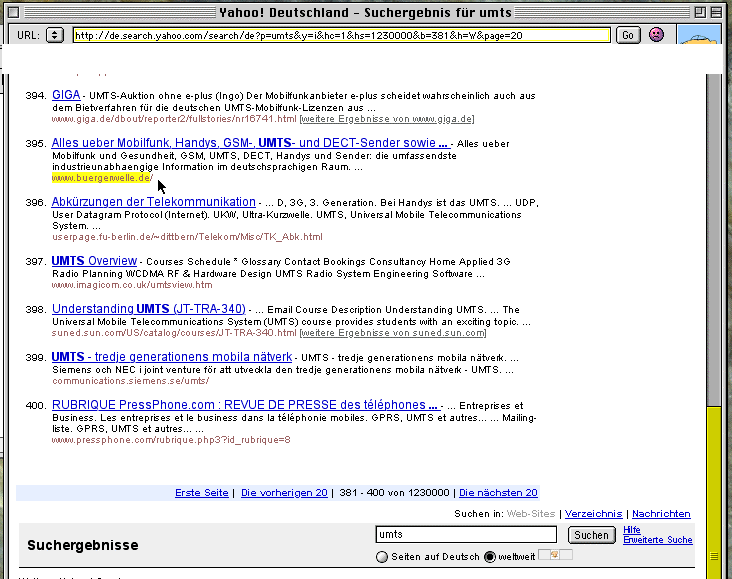Screen dimensions: 732x579
Task: Click the window zoom box in title bar
Action: pos(700,13)
